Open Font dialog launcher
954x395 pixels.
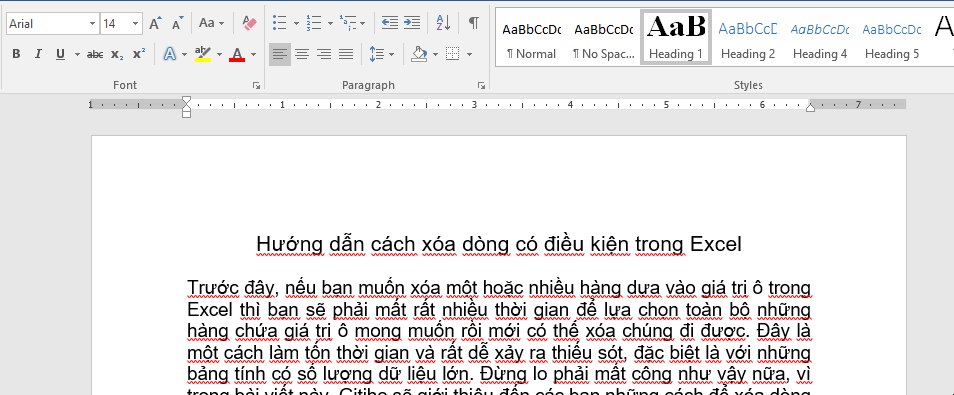(x=256, y=86)
